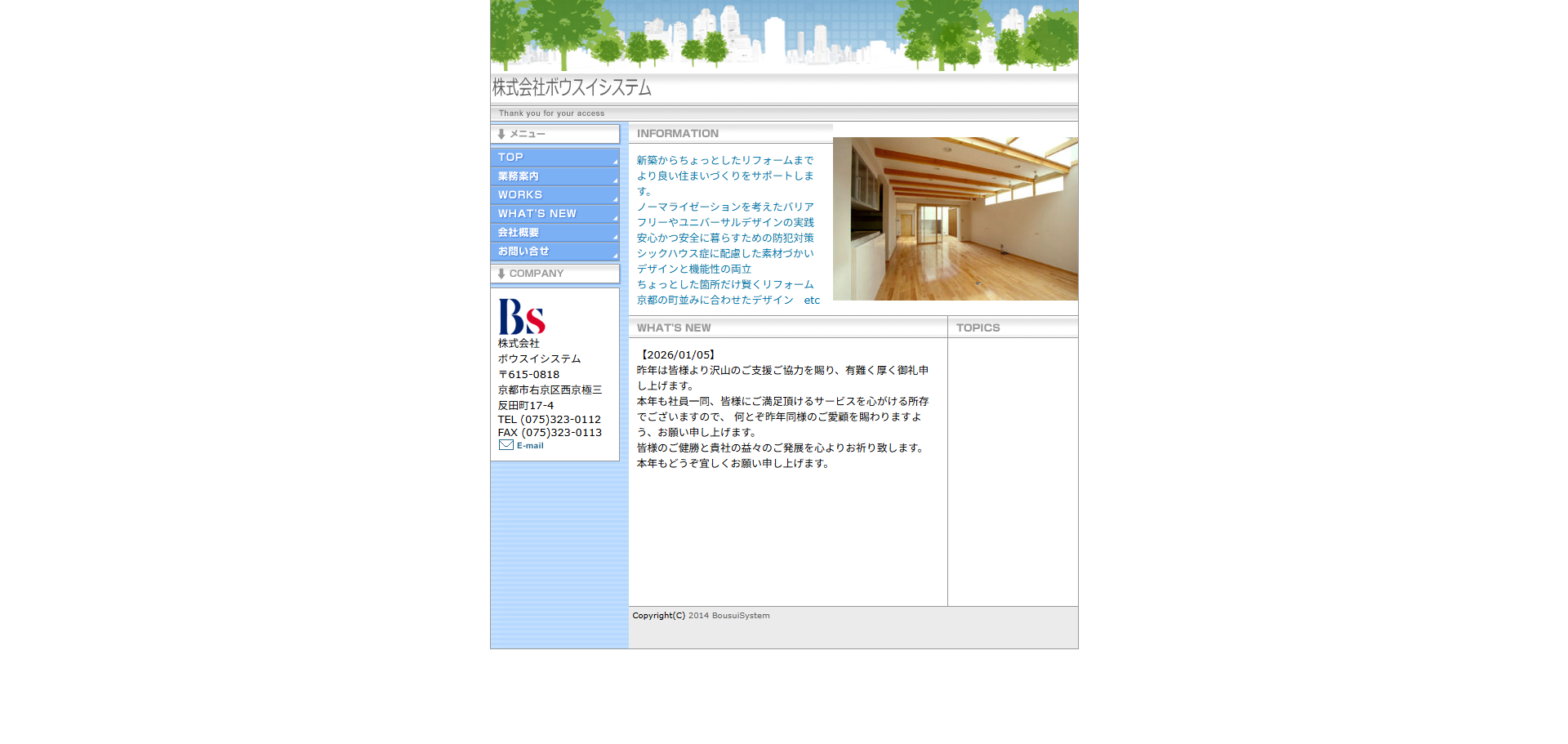
Task: Click the red and blue Bs logo
Action: tap(522, 316)
